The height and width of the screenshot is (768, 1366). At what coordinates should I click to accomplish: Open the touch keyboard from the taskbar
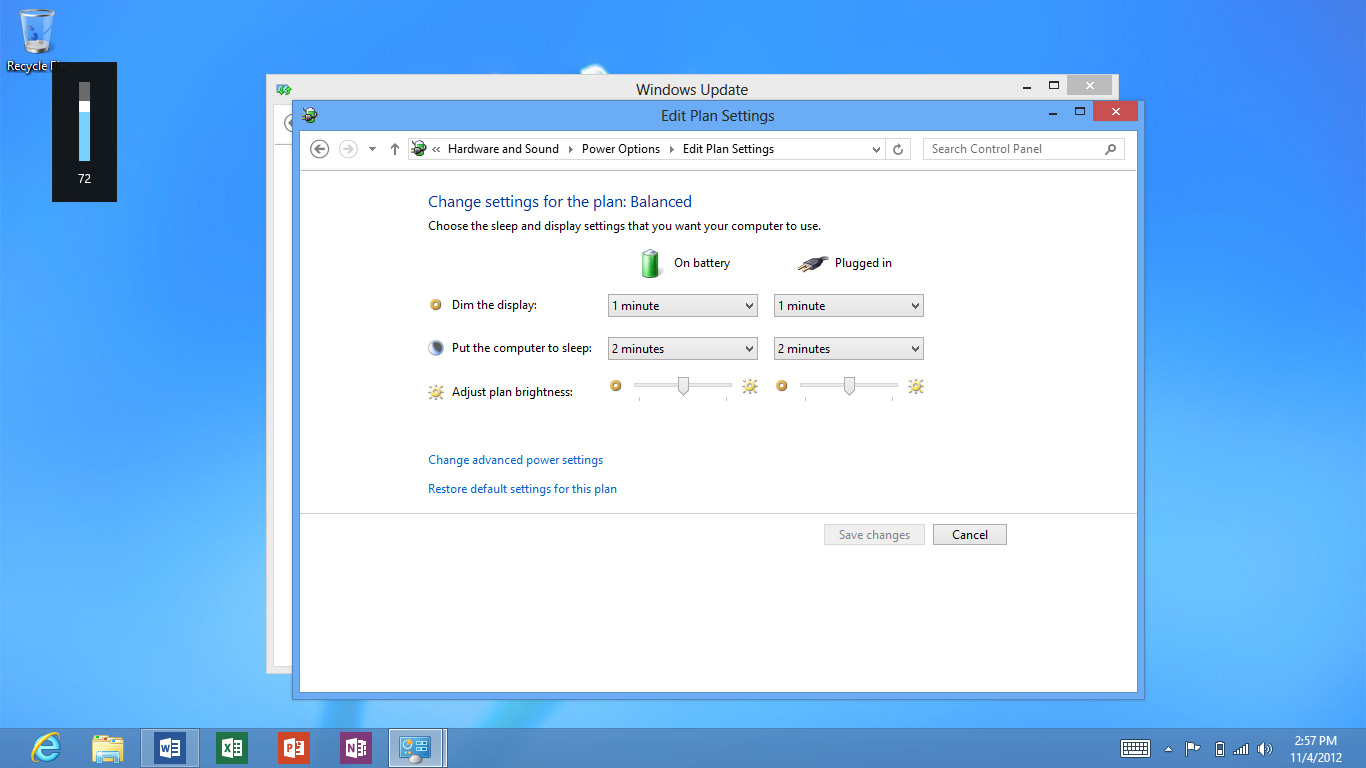coord(1135,749)
